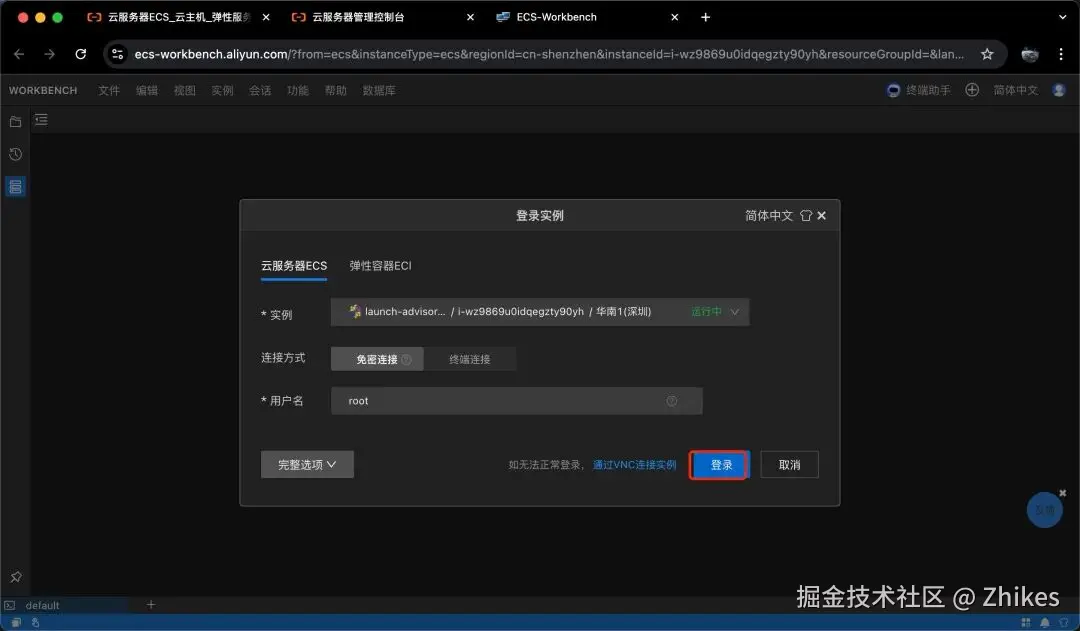Open the browser three-dot menu
The image size is (1080, 631).
point(1061,54)
